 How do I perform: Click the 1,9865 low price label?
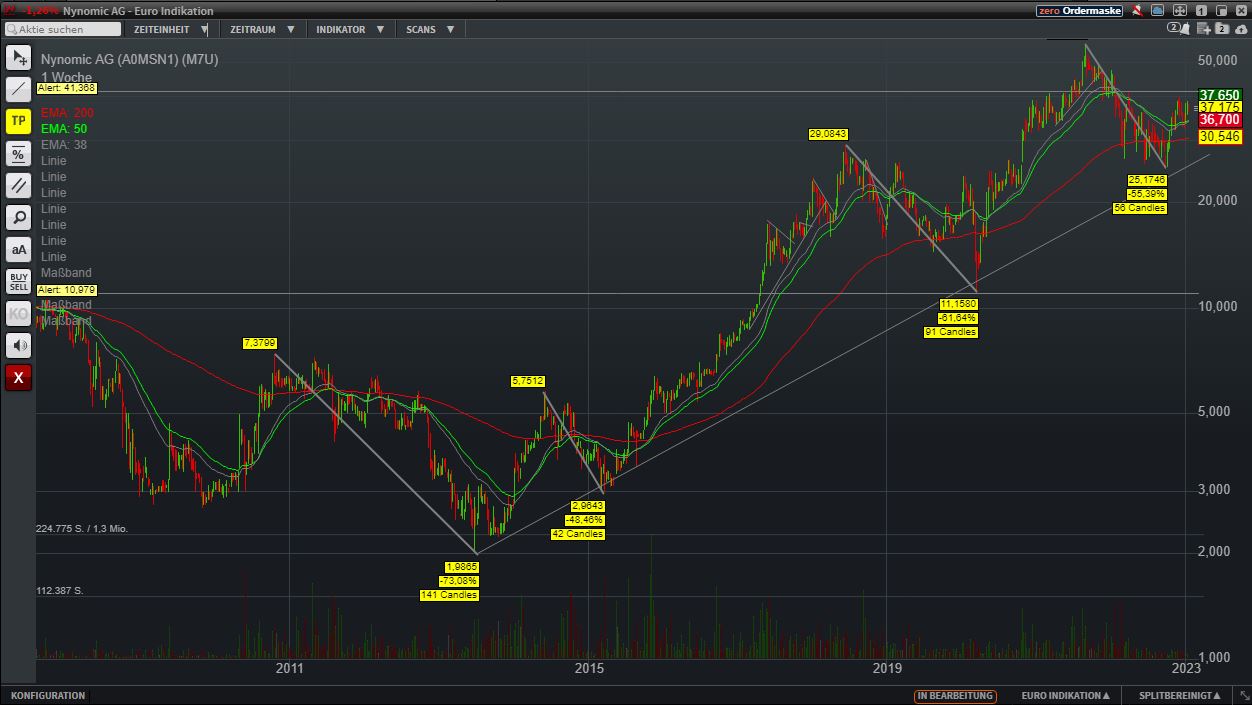461,567
